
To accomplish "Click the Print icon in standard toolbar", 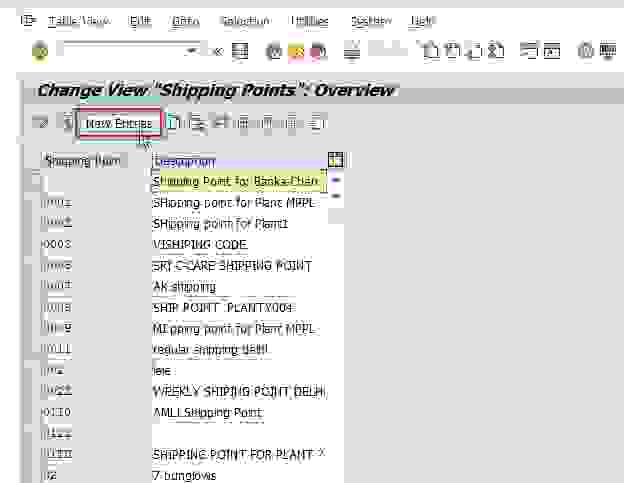I will pyautogui.click(x=352, y=51).
